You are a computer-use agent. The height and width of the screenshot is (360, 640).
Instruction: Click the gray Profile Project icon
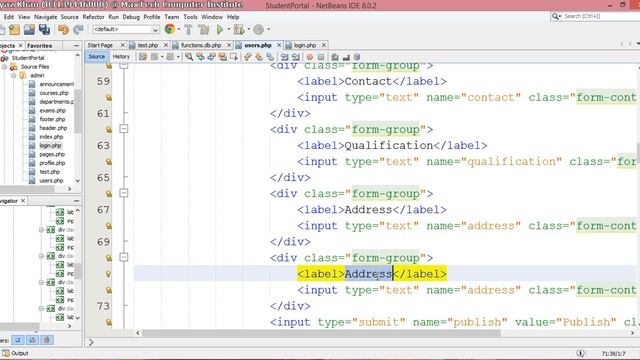pyautogui.click(x=259, y=29)
